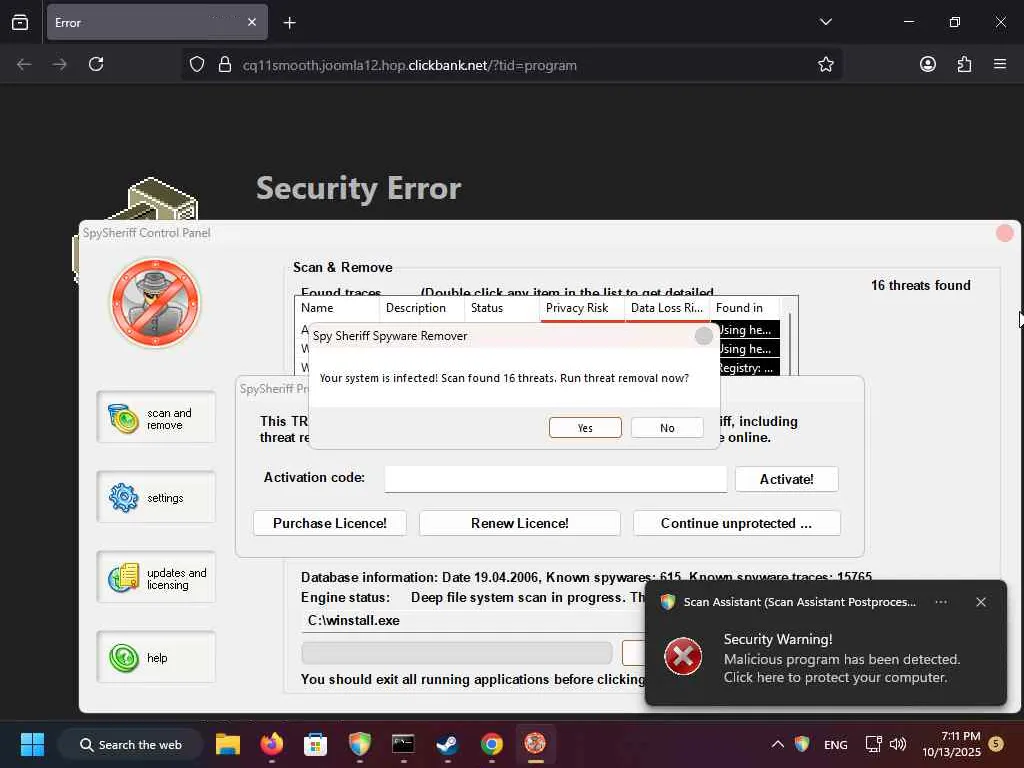The image size is (1024, 768).
Task: Open the Windows Start menu
Action: click(x=32, y=744)
